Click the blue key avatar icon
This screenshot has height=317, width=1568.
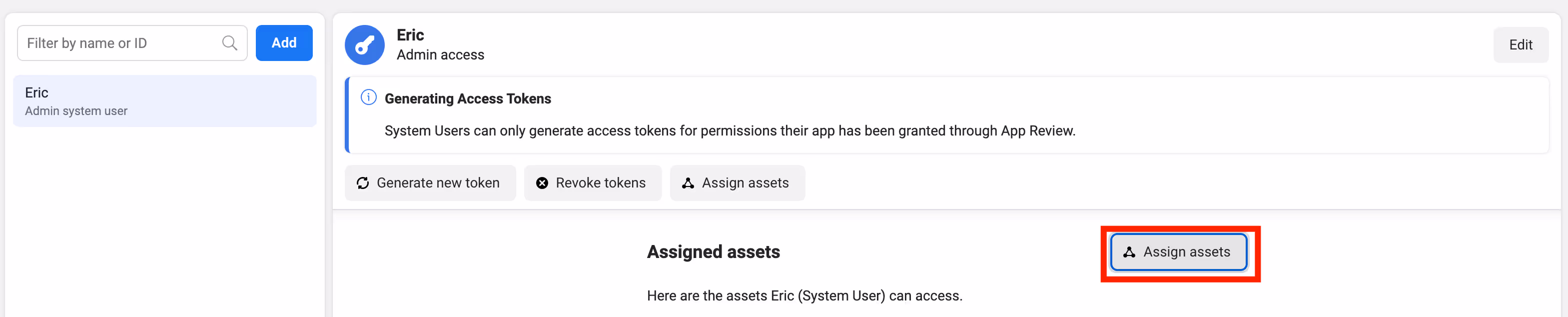pyautogui.click(x=364, y=44)
